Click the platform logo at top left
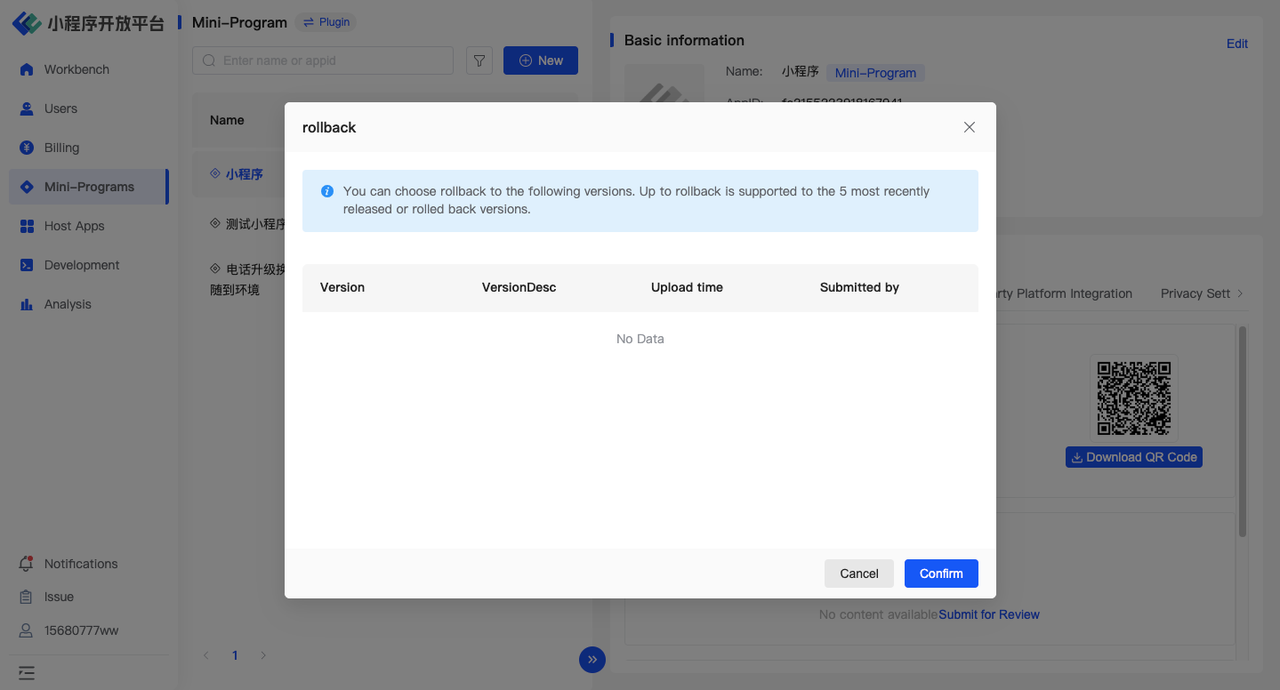The height and width of the screenshot is (690, 1280). click(x=88, y=23)
